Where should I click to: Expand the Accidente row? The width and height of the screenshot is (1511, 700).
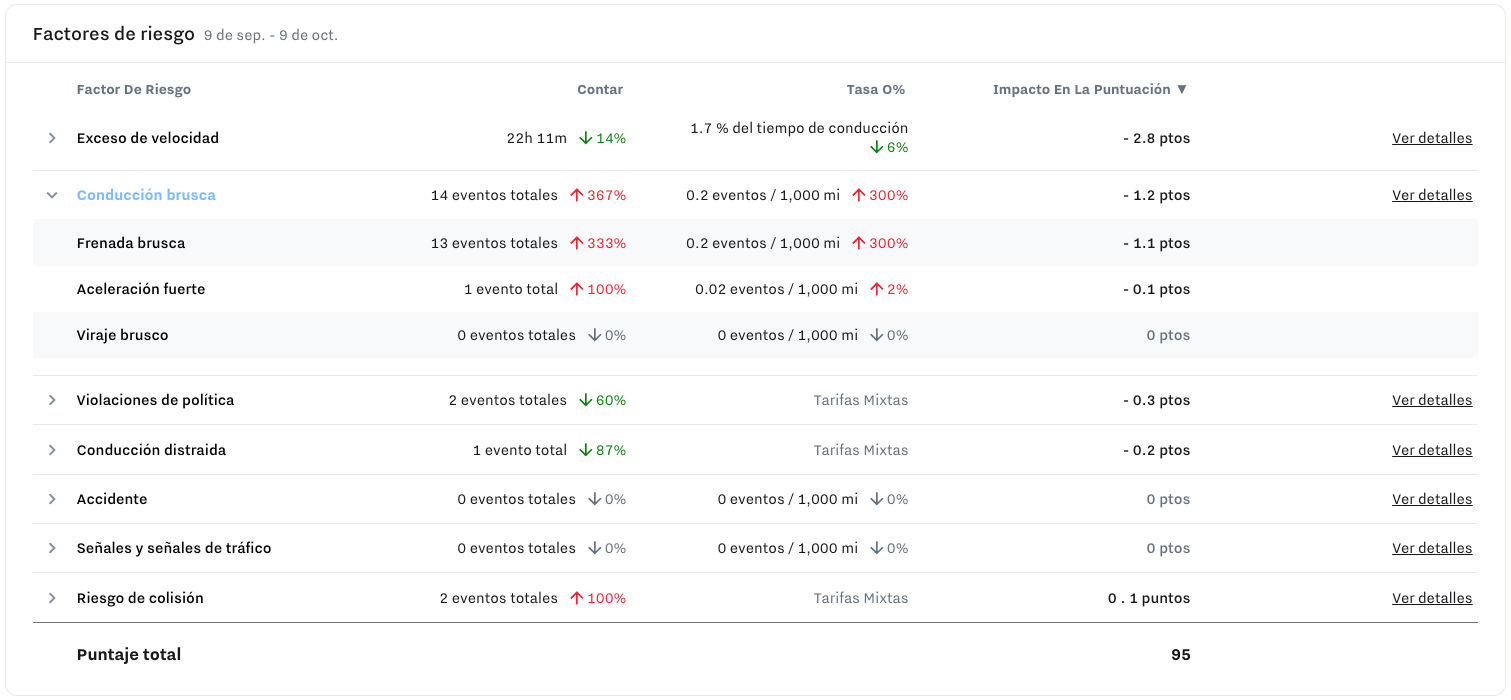[52, 499]
